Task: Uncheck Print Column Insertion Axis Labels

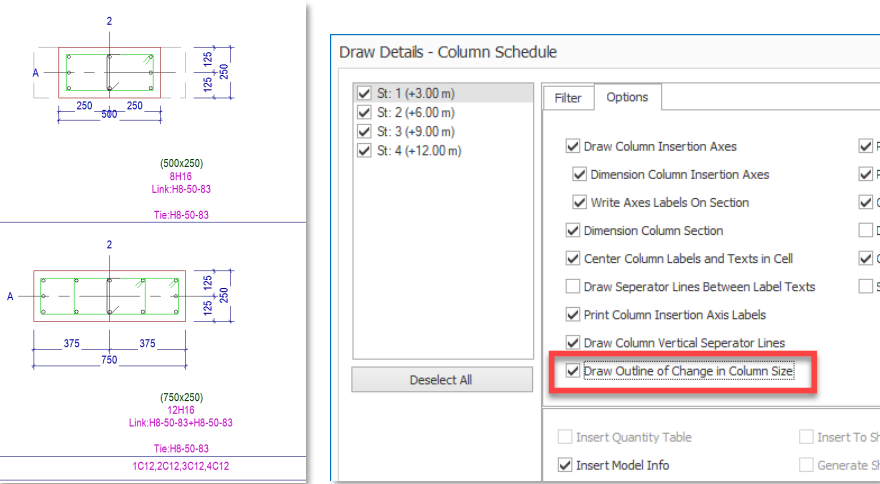Action: tap(573, 314)
